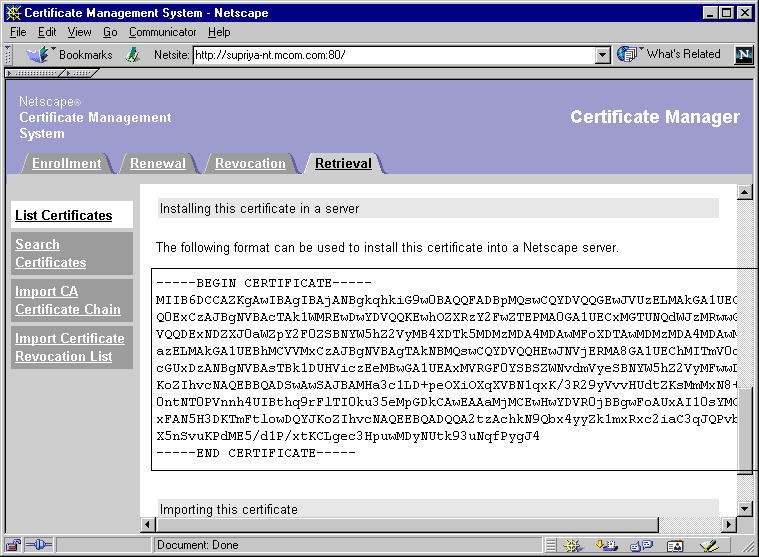This screenshot has width=759, height=557.
Task: Open the Netsite URL history dropdown
Action: pos(602,55)
